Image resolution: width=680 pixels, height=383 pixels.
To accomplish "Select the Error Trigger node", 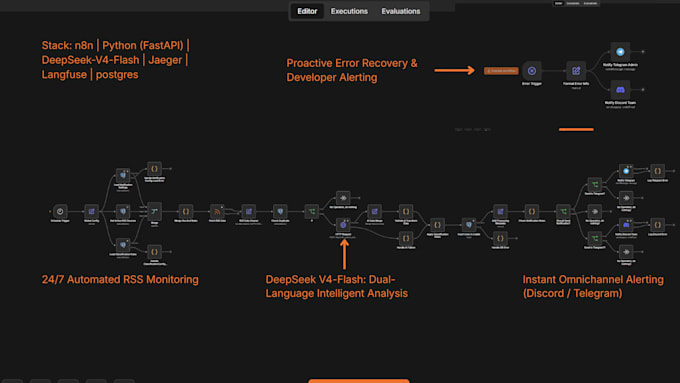I will point(532,71).
